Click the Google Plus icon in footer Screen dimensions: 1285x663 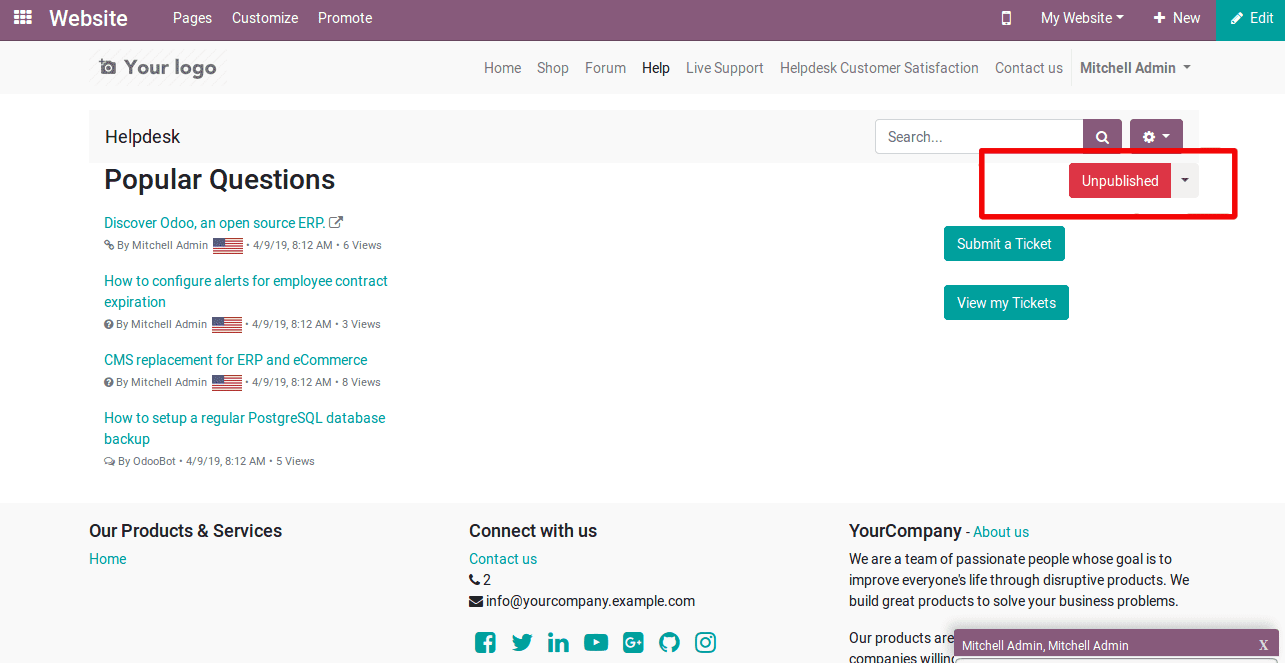[x=633, y=643]
